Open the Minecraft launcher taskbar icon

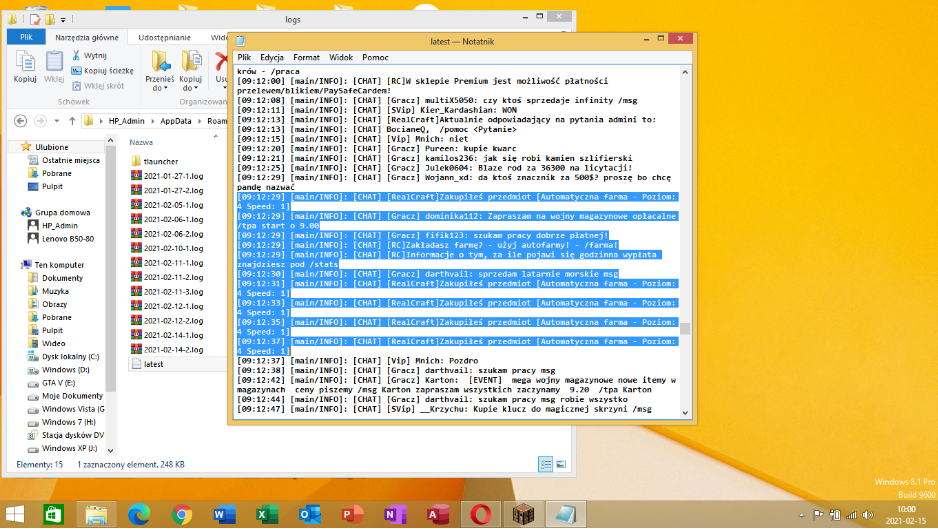pos(524,514)
